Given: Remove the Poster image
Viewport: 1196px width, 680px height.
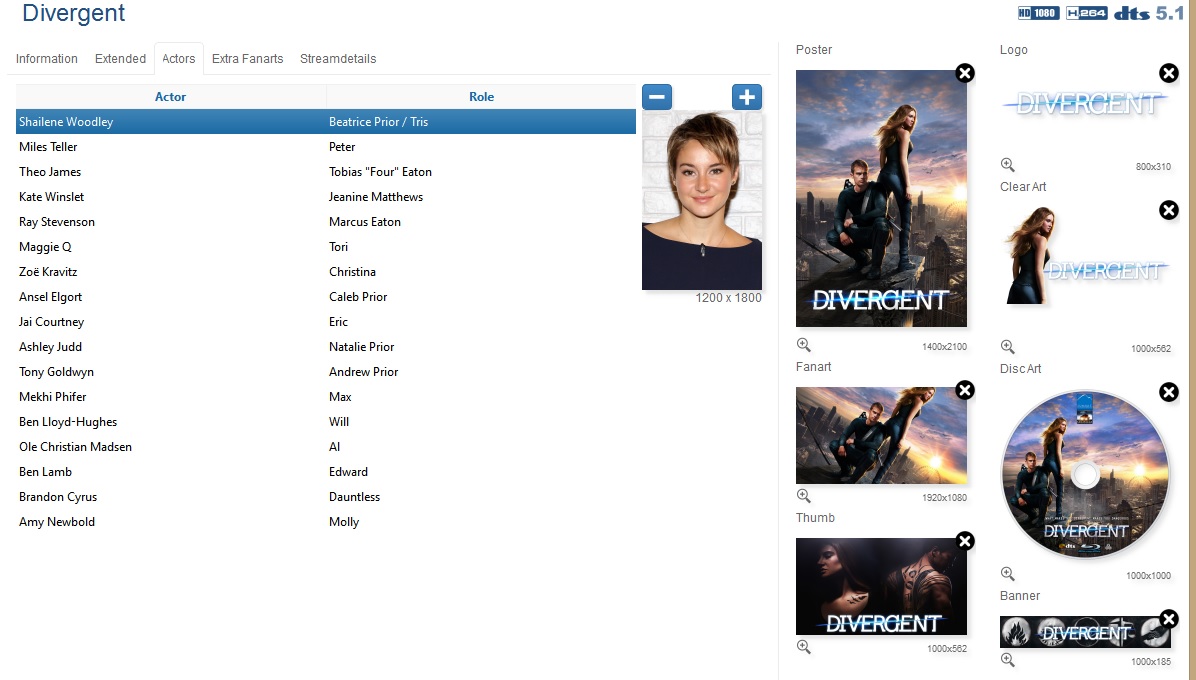Looking at the screenshot, I should click(965, 73).
